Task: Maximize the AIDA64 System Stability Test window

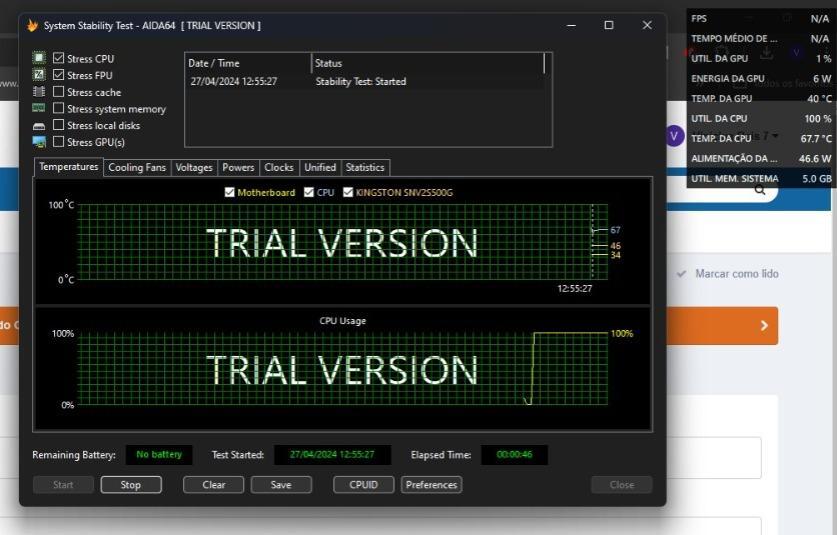Action: (609, 25)
